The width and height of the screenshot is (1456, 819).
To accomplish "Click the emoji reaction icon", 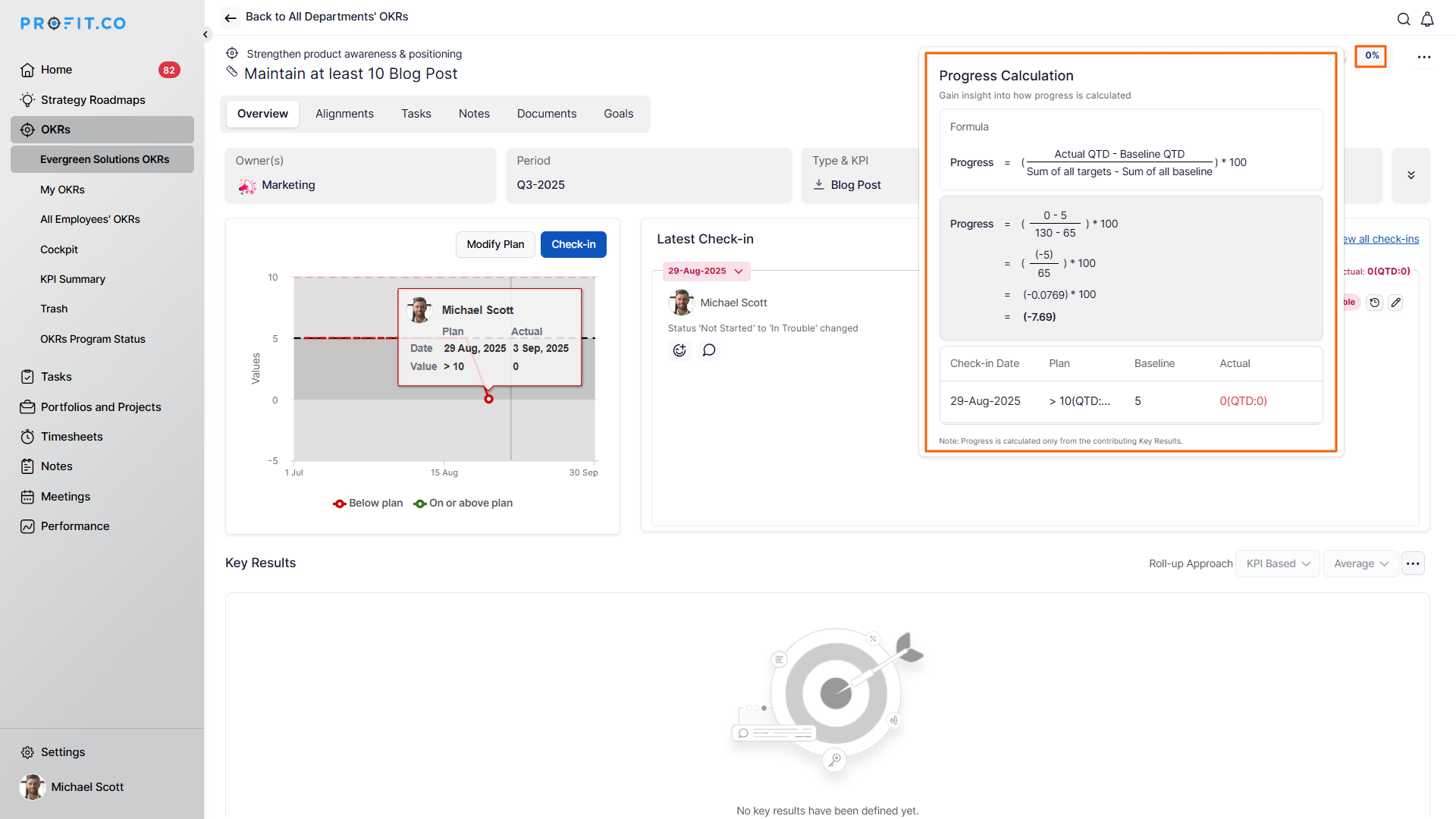I will pos(679,350).
